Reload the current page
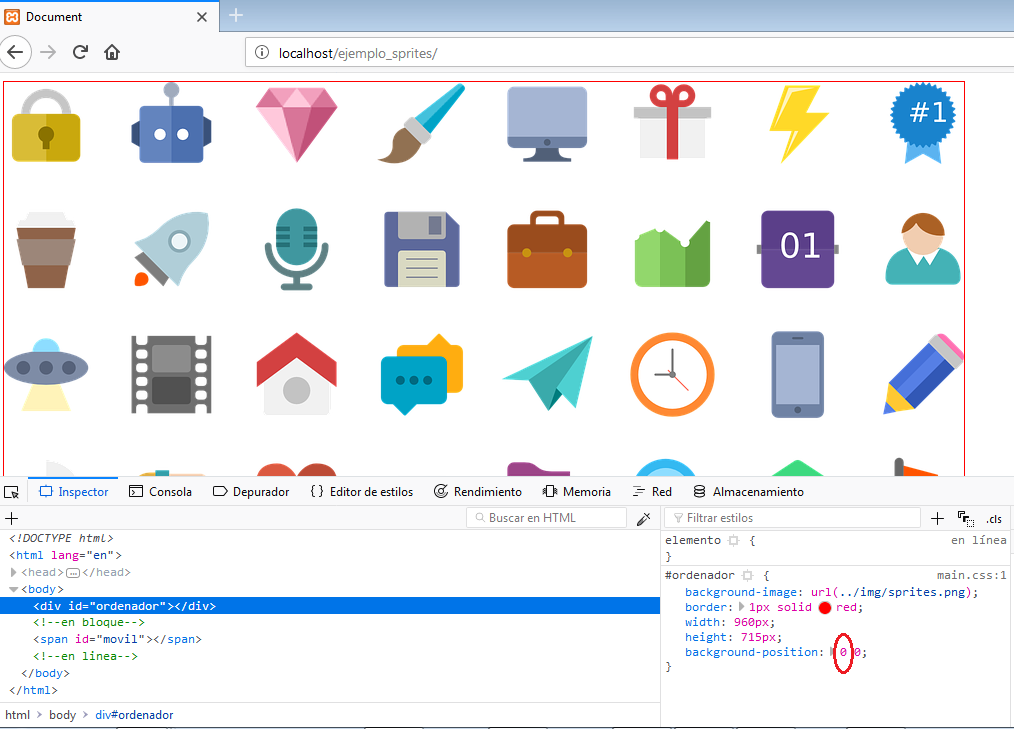1014x729 pixels. [80, 52]
